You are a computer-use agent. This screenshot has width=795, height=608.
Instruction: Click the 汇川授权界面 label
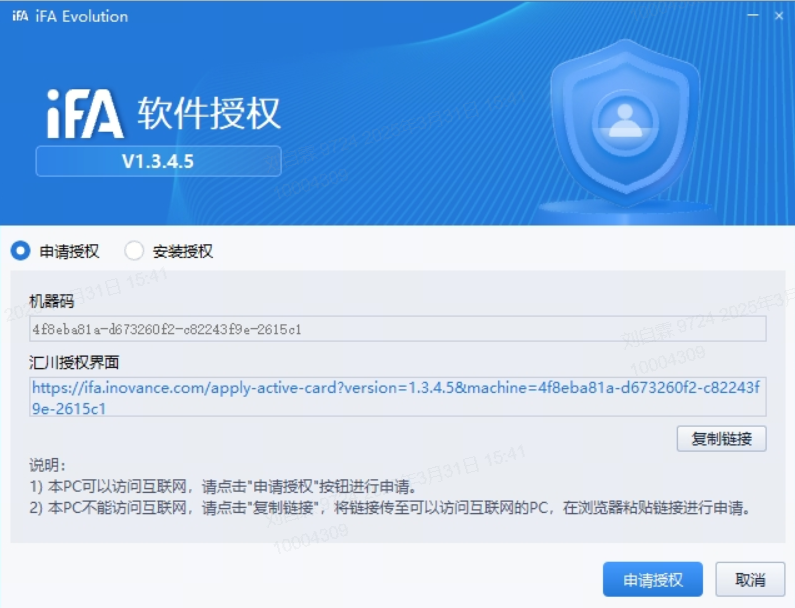[x=74, y=363]
